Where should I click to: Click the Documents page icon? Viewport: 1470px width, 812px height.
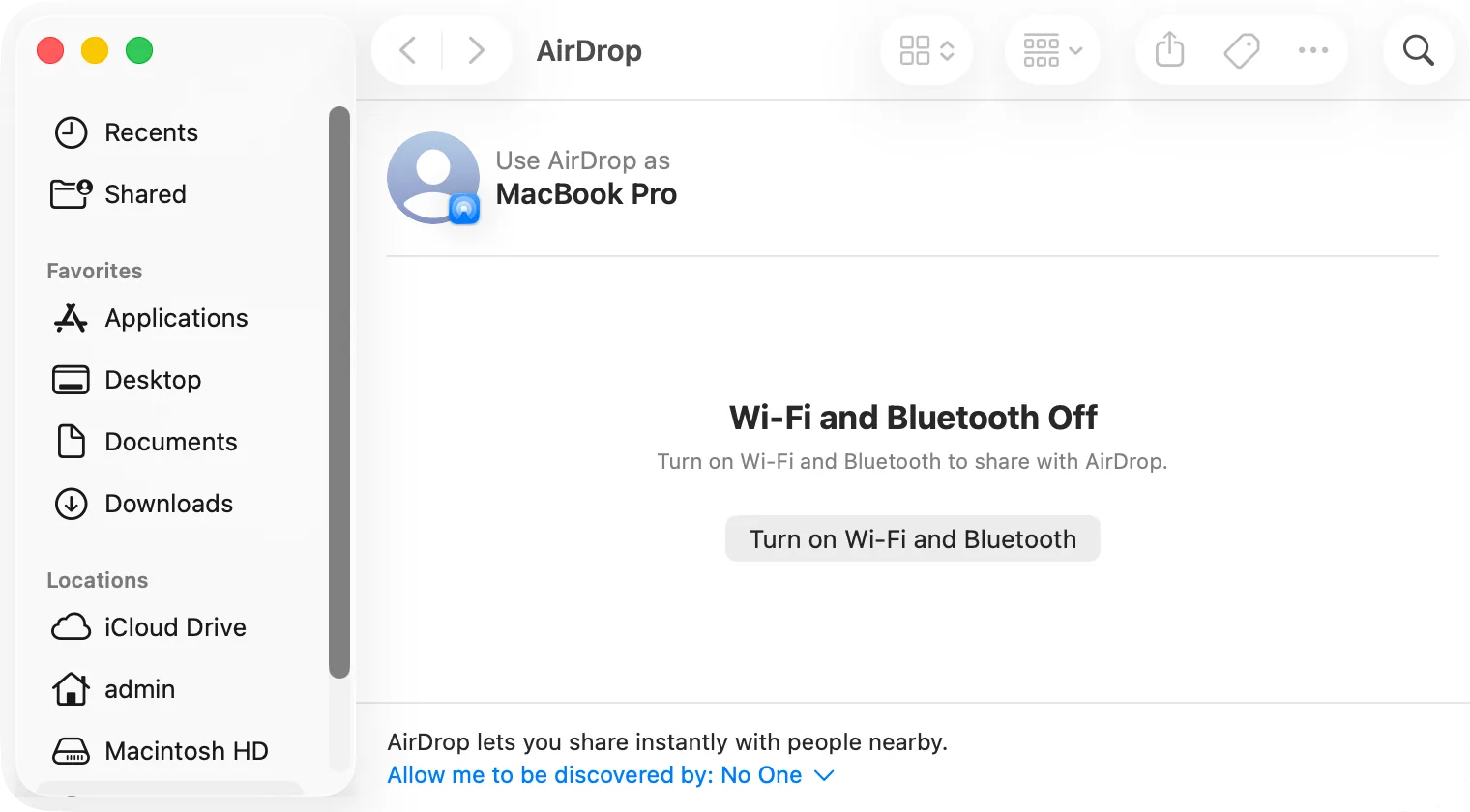[x=71, y=442]
